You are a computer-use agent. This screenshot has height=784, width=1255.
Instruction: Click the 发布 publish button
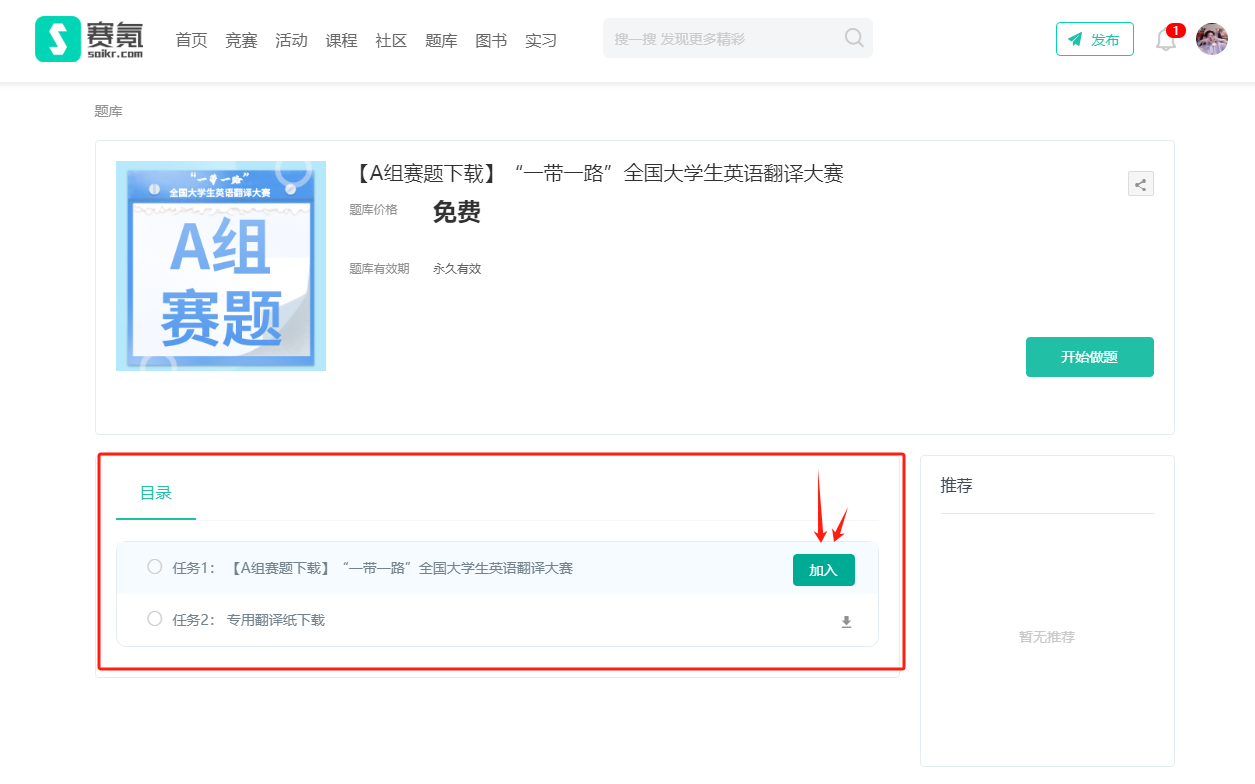coord(1094,39)
